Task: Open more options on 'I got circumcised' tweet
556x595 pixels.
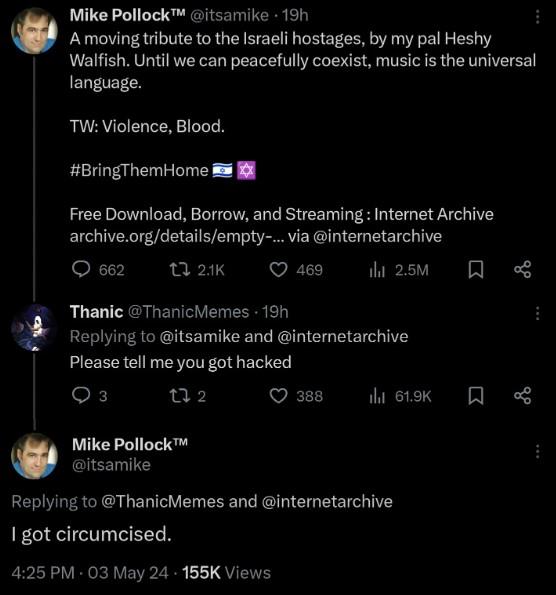Action: (537, 452)
